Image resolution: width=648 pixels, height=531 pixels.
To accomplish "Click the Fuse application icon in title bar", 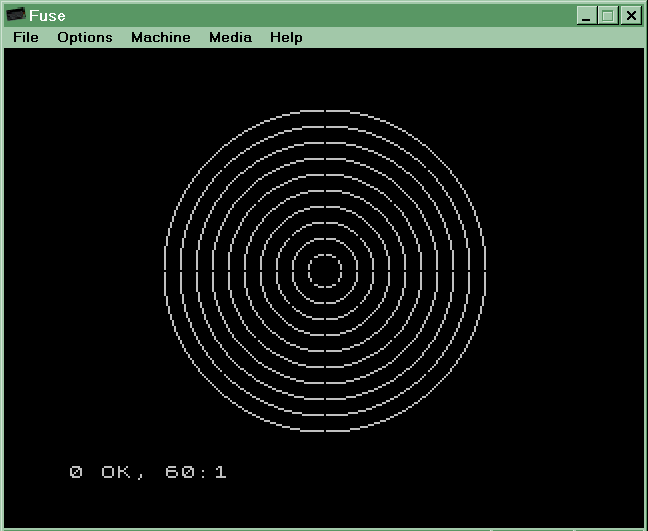I will [16, 15].
